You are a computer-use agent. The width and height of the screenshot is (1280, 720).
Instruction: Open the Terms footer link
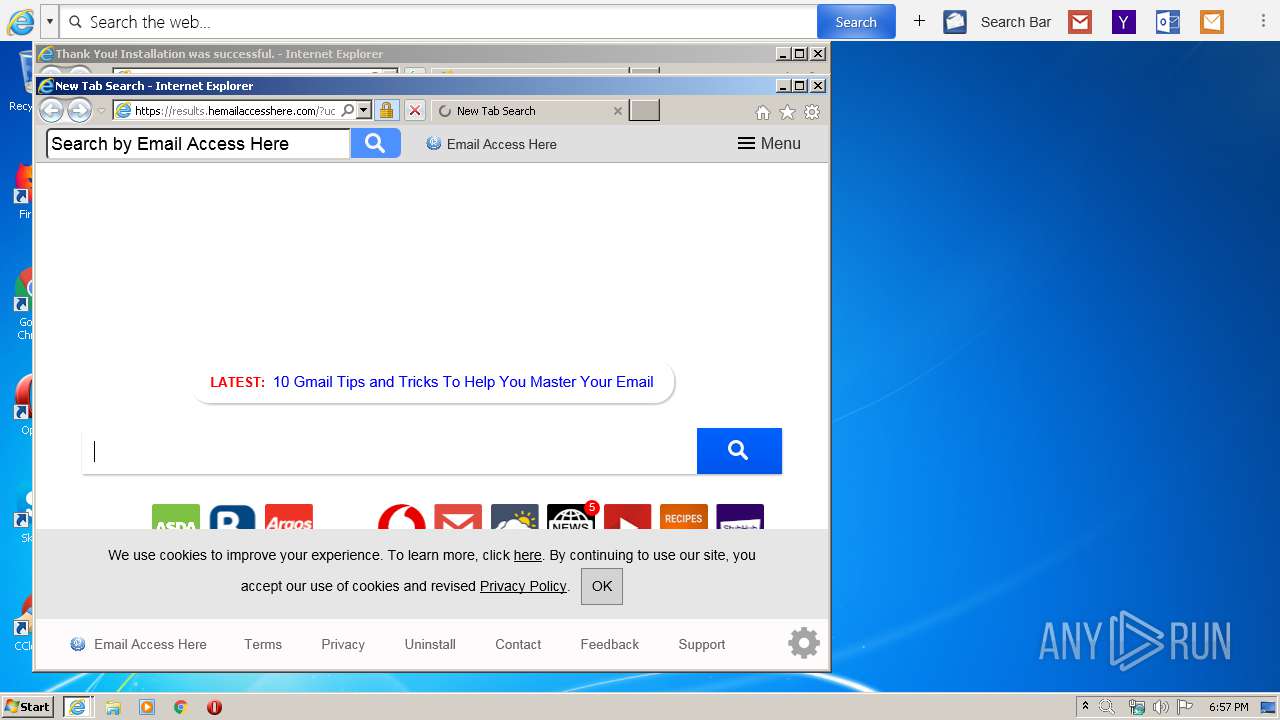tap(263, 644)
